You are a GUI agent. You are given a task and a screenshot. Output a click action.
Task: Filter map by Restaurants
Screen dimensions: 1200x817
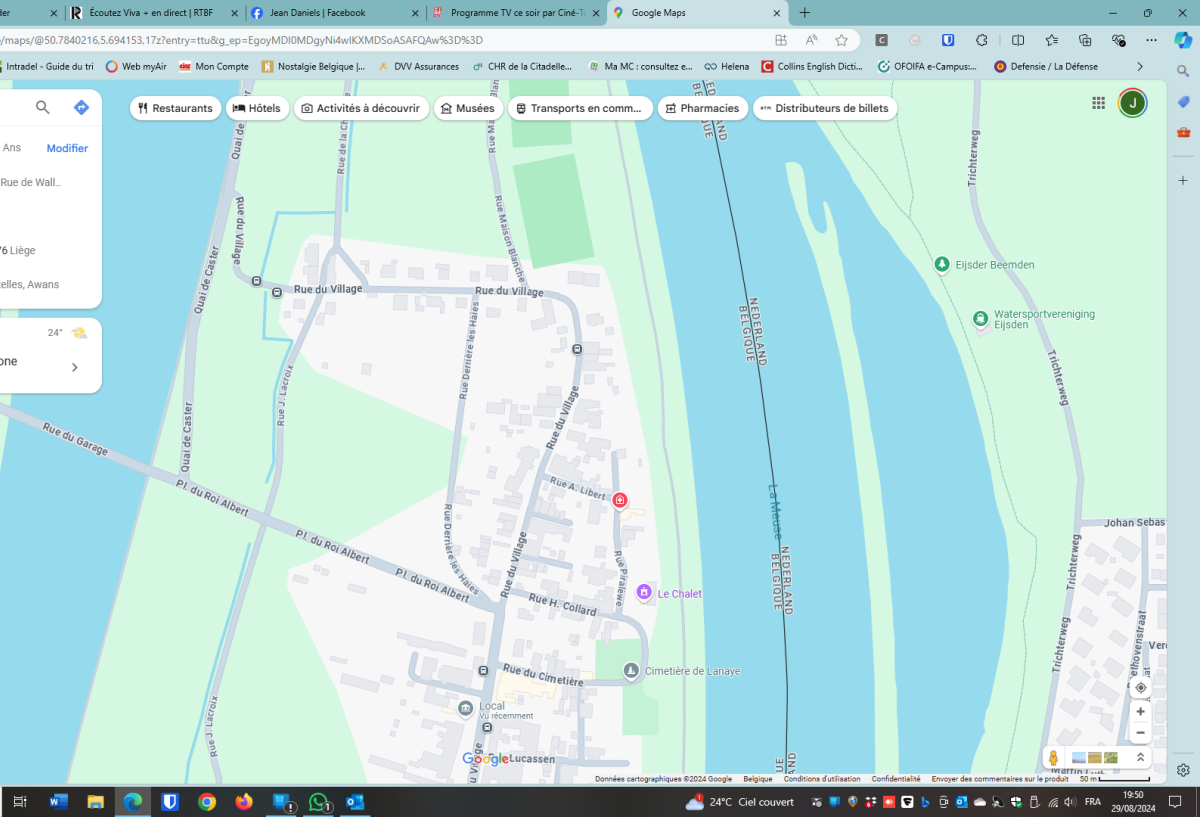pos(175,108)
